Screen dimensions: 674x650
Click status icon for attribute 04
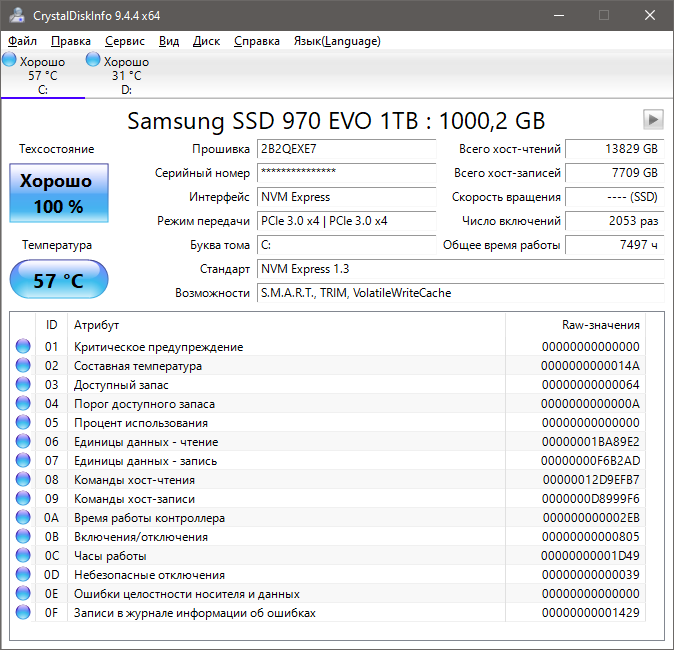tap(23, 404)
